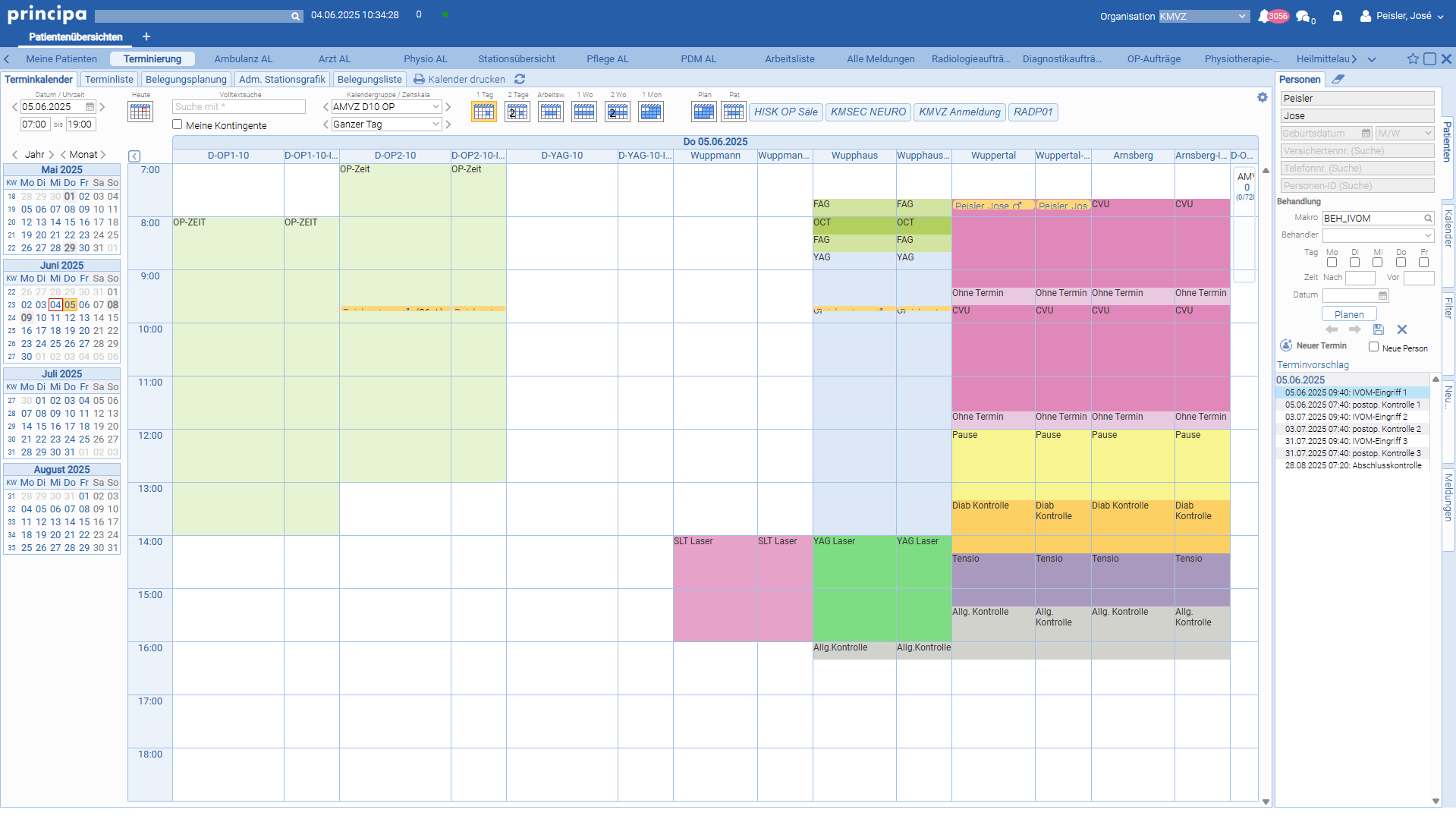Check the Fr weekday box
This screenshot has width=1456, height=819.
1423,263
